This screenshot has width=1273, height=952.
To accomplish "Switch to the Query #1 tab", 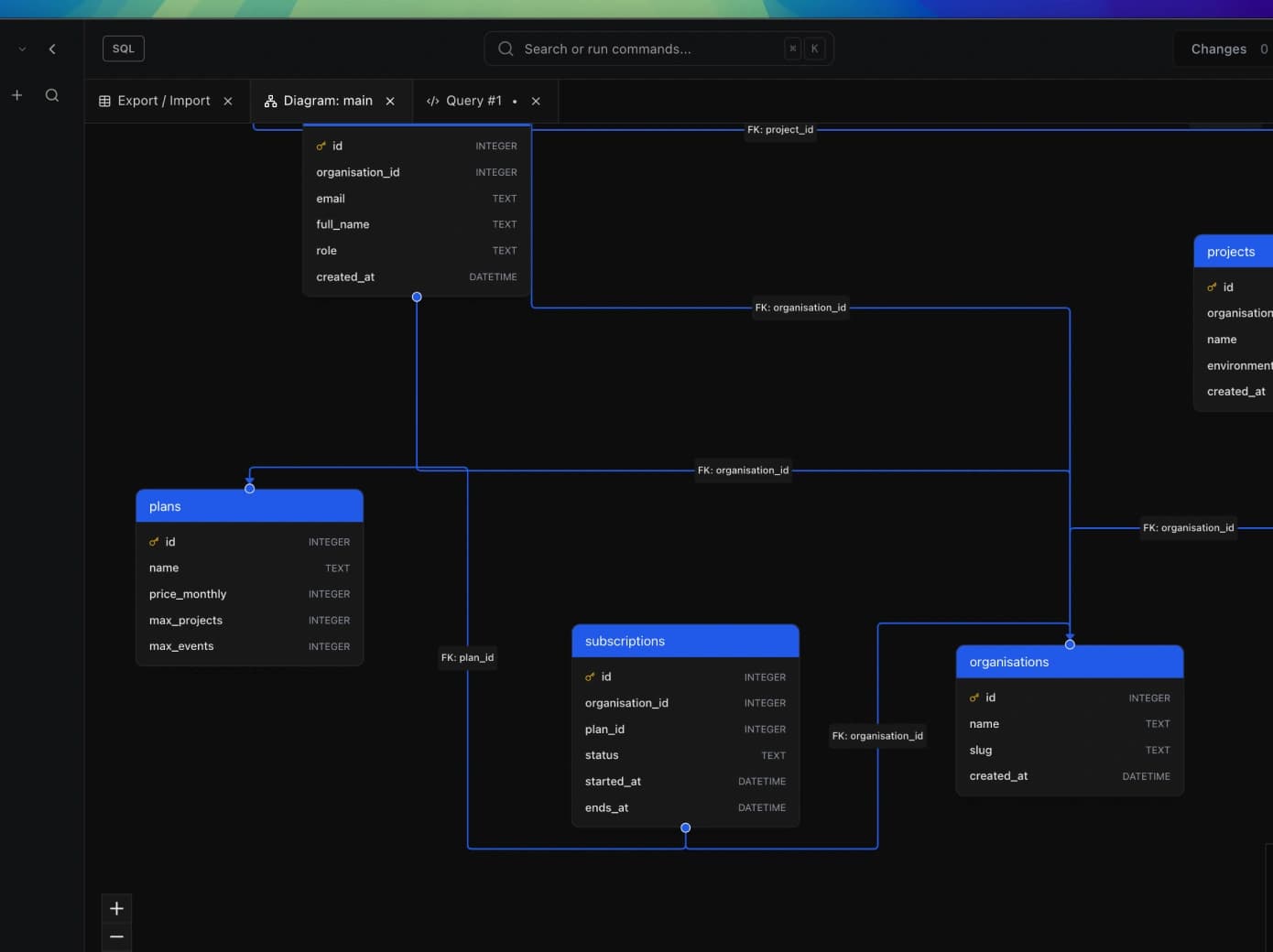I will point(474,101).
